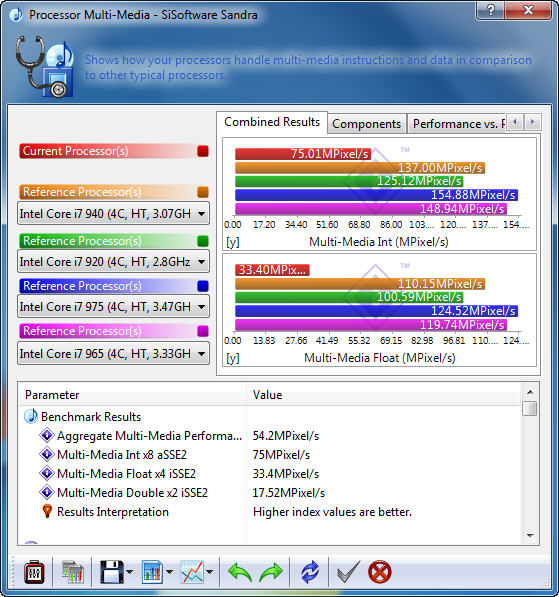The height and width of the screenshot is (597, 559).
Task: Open the line graph view icon
Action: (x=192, y=571)
